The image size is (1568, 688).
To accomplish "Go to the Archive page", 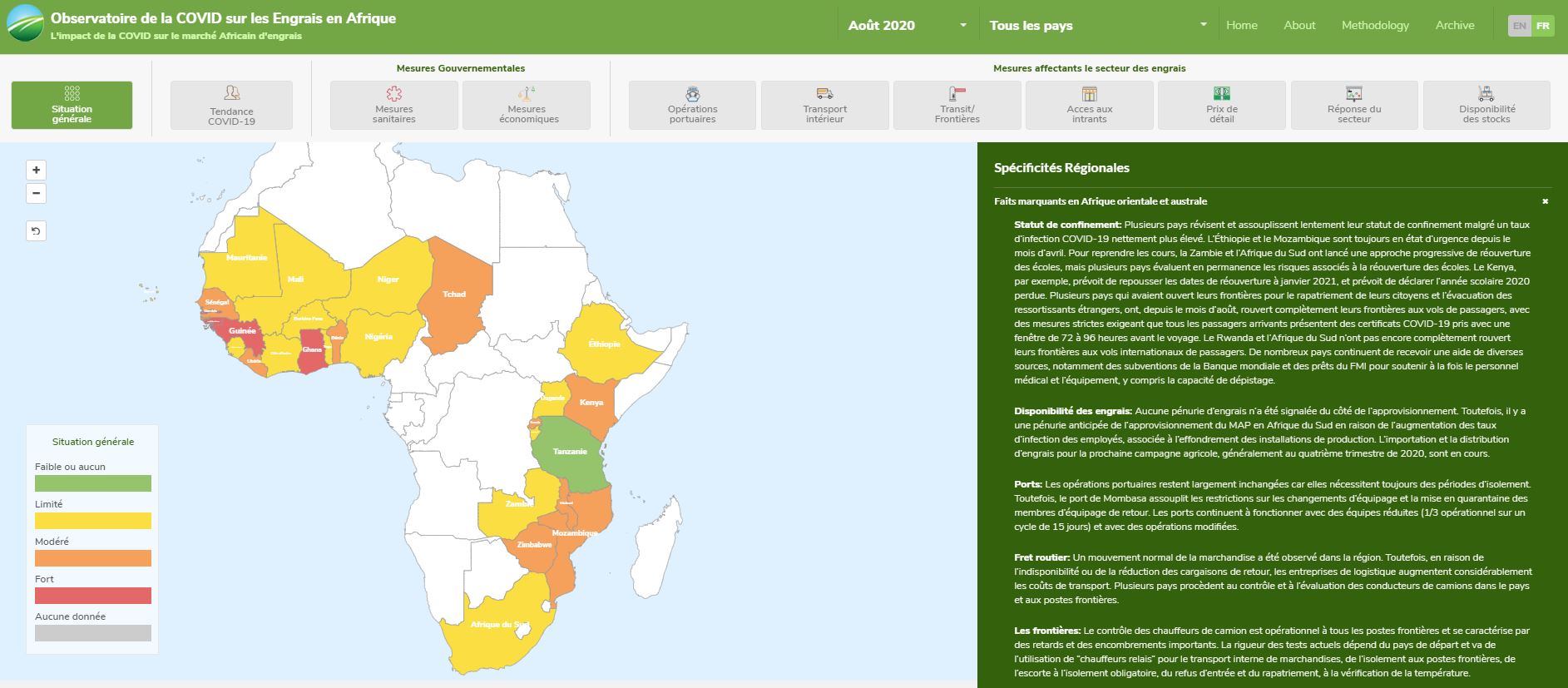I will coord(1454,26).
